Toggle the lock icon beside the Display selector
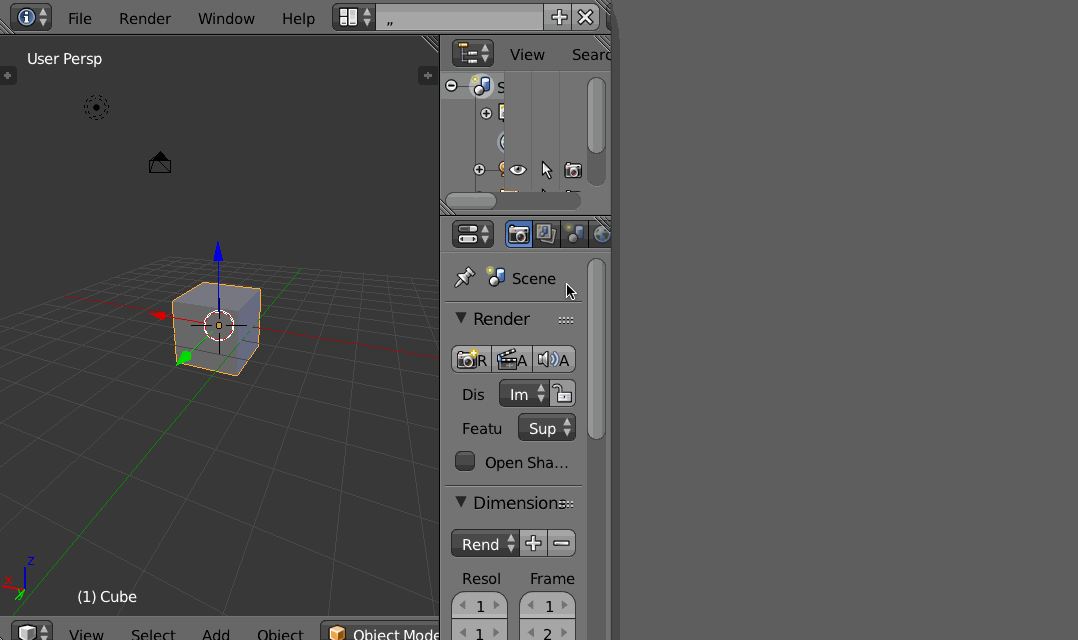 563,393
